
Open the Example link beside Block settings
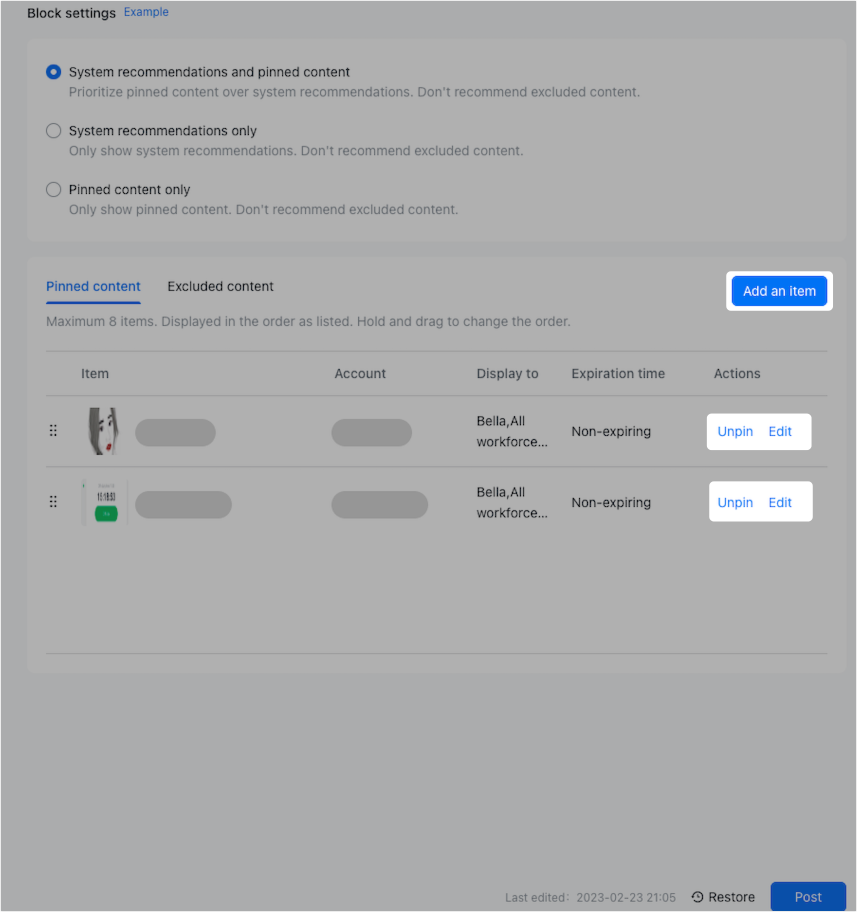click(146, 12)
